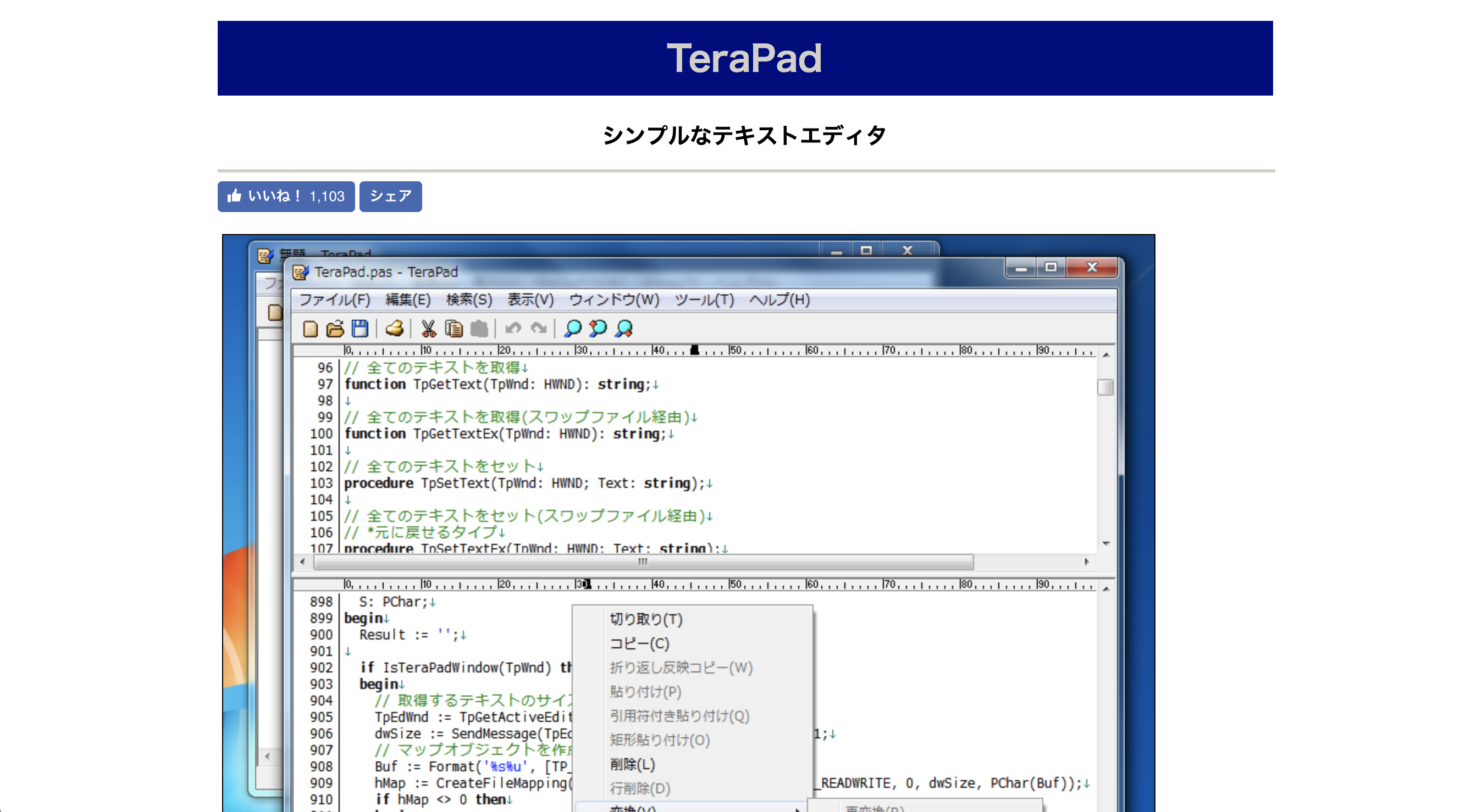Open the 表示(V) menu
The height and width of the screenshot is (812, 1471).
coord(530,299)
